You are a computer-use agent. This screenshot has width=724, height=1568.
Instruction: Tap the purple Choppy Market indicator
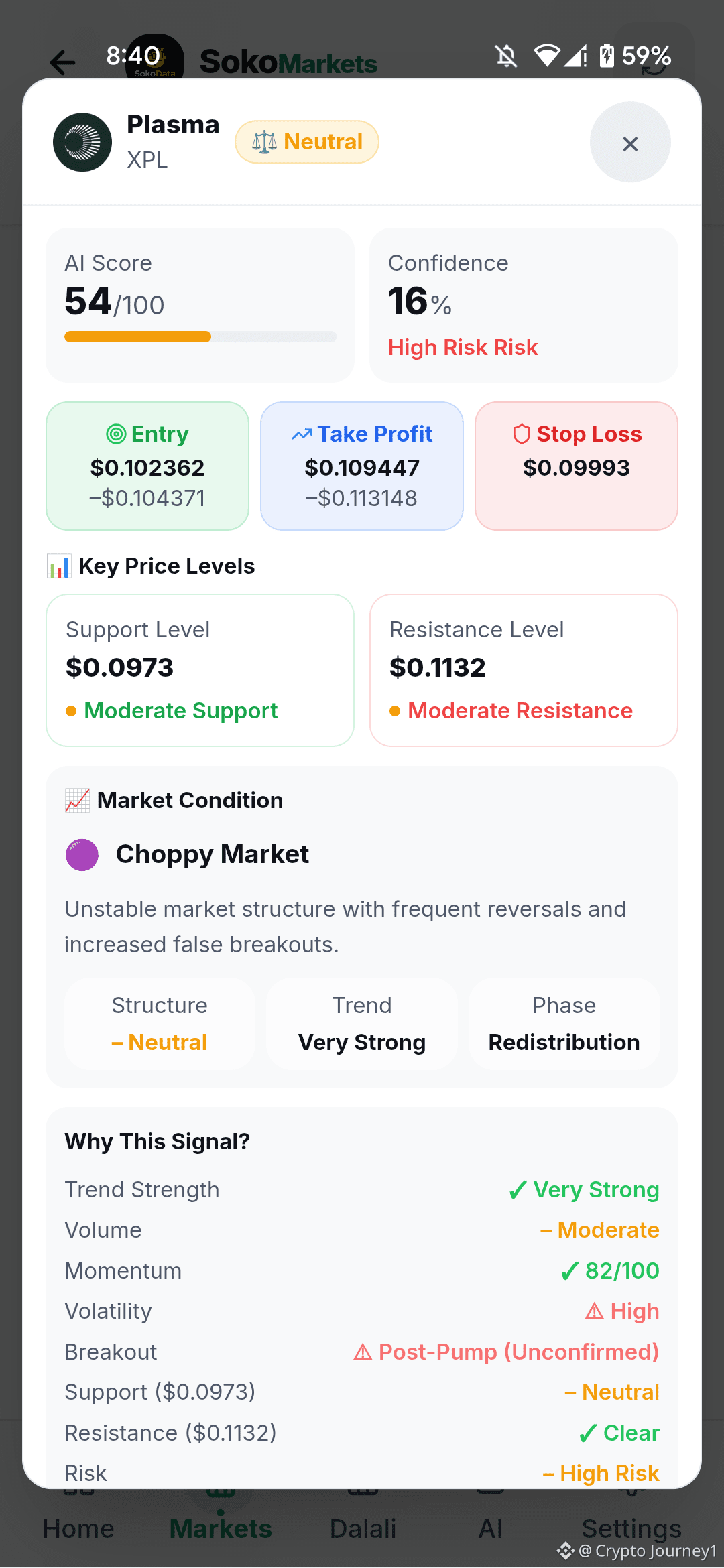coord(82,854)
